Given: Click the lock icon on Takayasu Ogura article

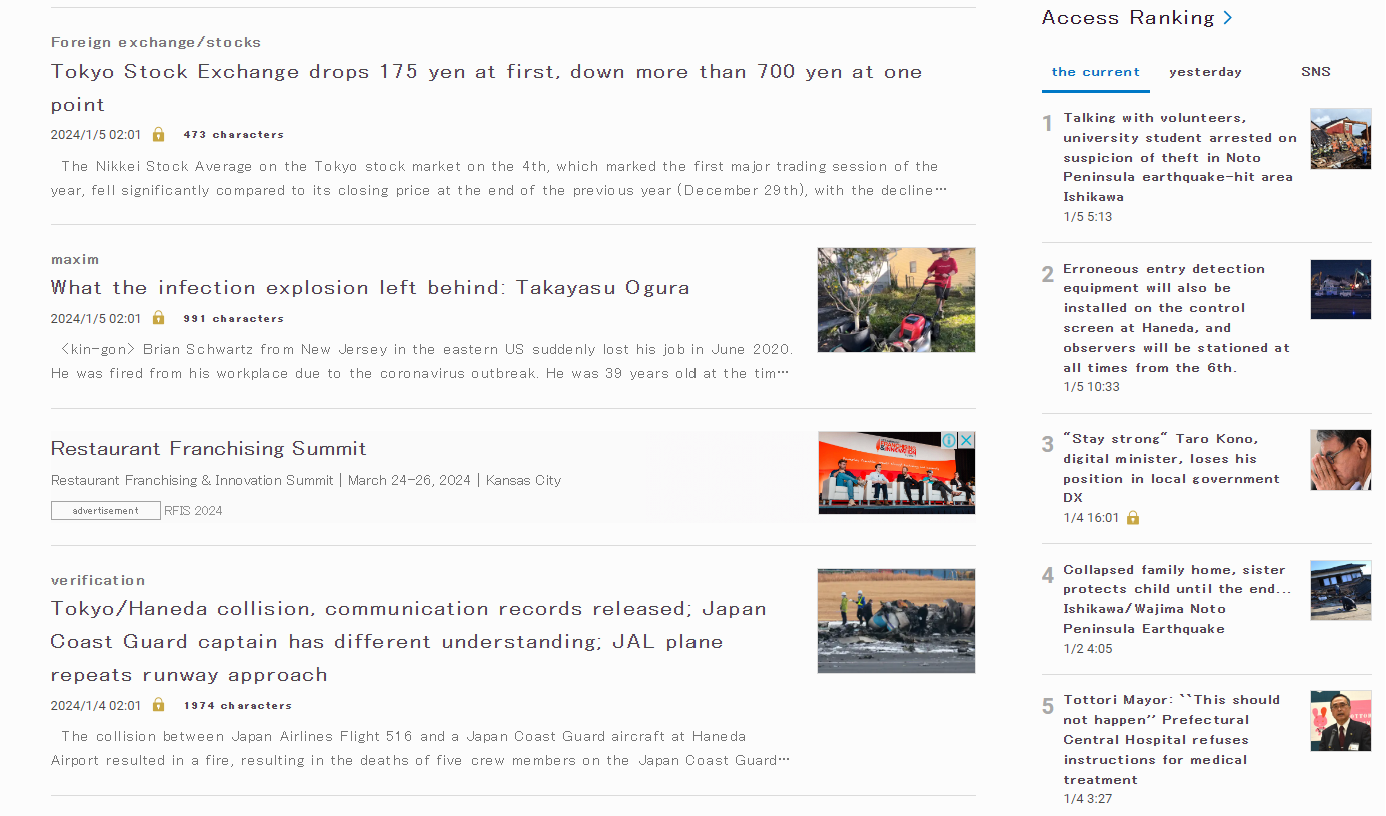Looking at the screenshot, I should click(158, 319).
